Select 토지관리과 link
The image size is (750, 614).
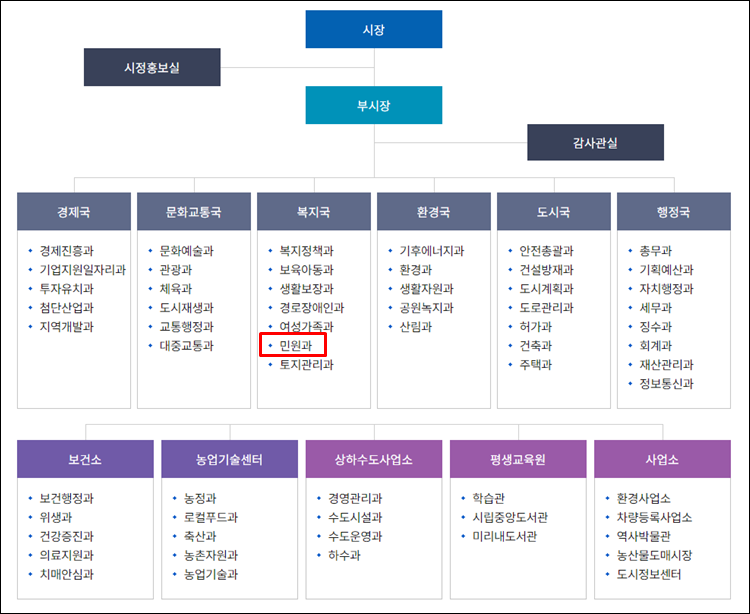pyautogui.click(x=307, y=364)
